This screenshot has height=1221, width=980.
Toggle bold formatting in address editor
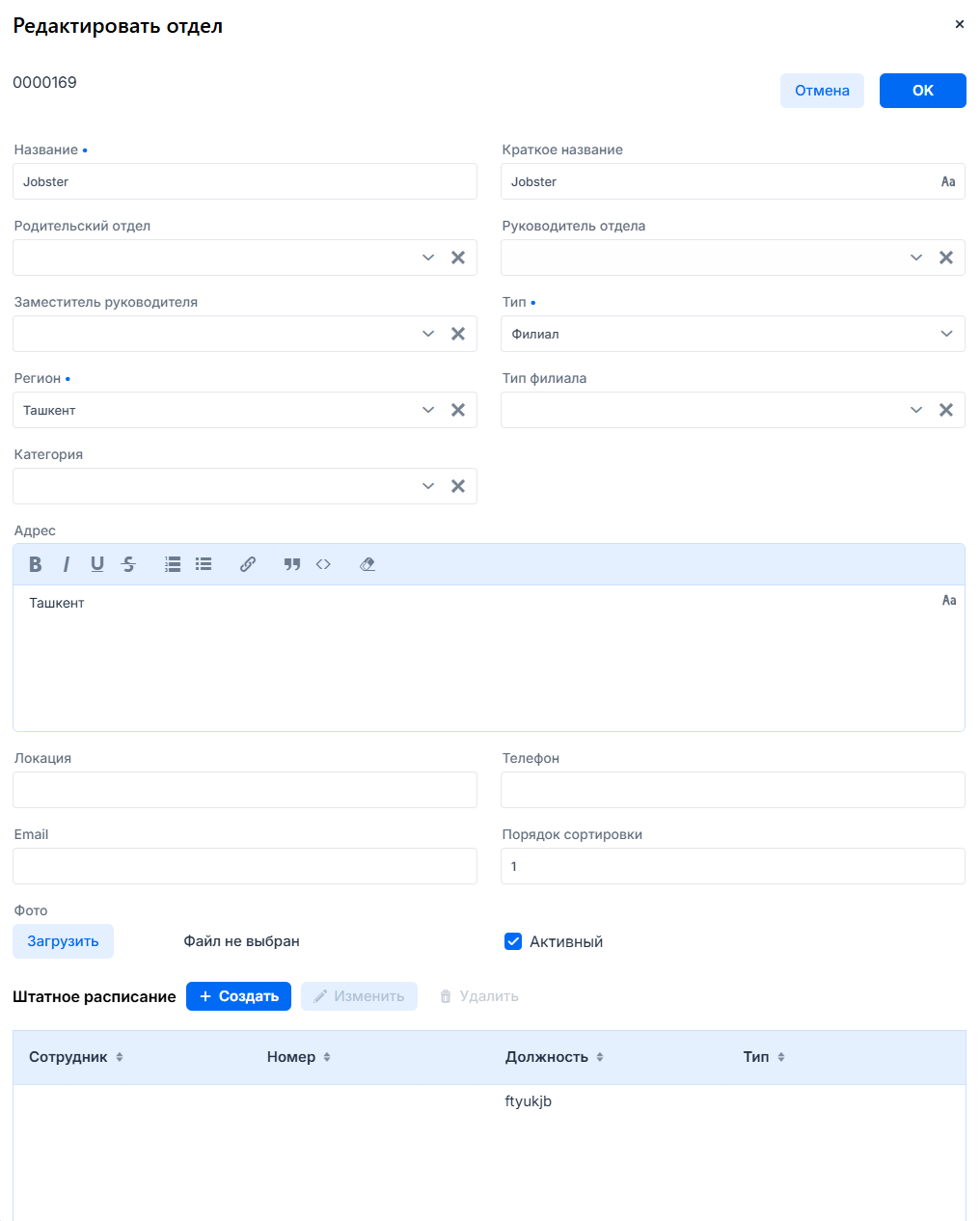click(x=36, y=564)
